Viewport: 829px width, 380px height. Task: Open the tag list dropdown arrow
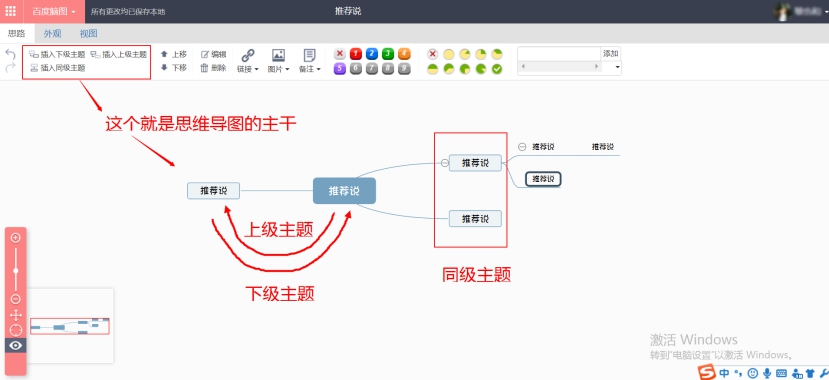pos(617,68)
